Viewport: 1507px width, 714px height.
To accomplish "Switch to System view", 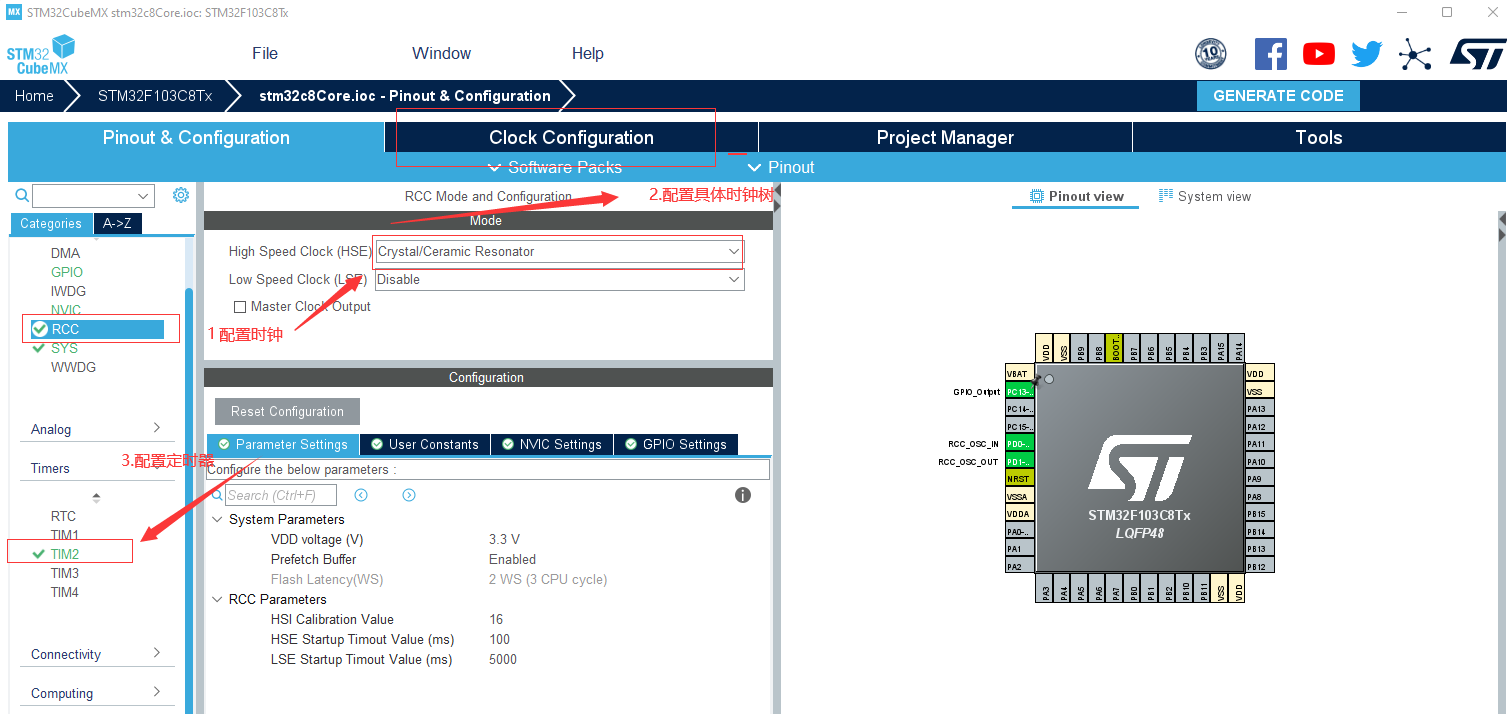I will coord(1205,196).
